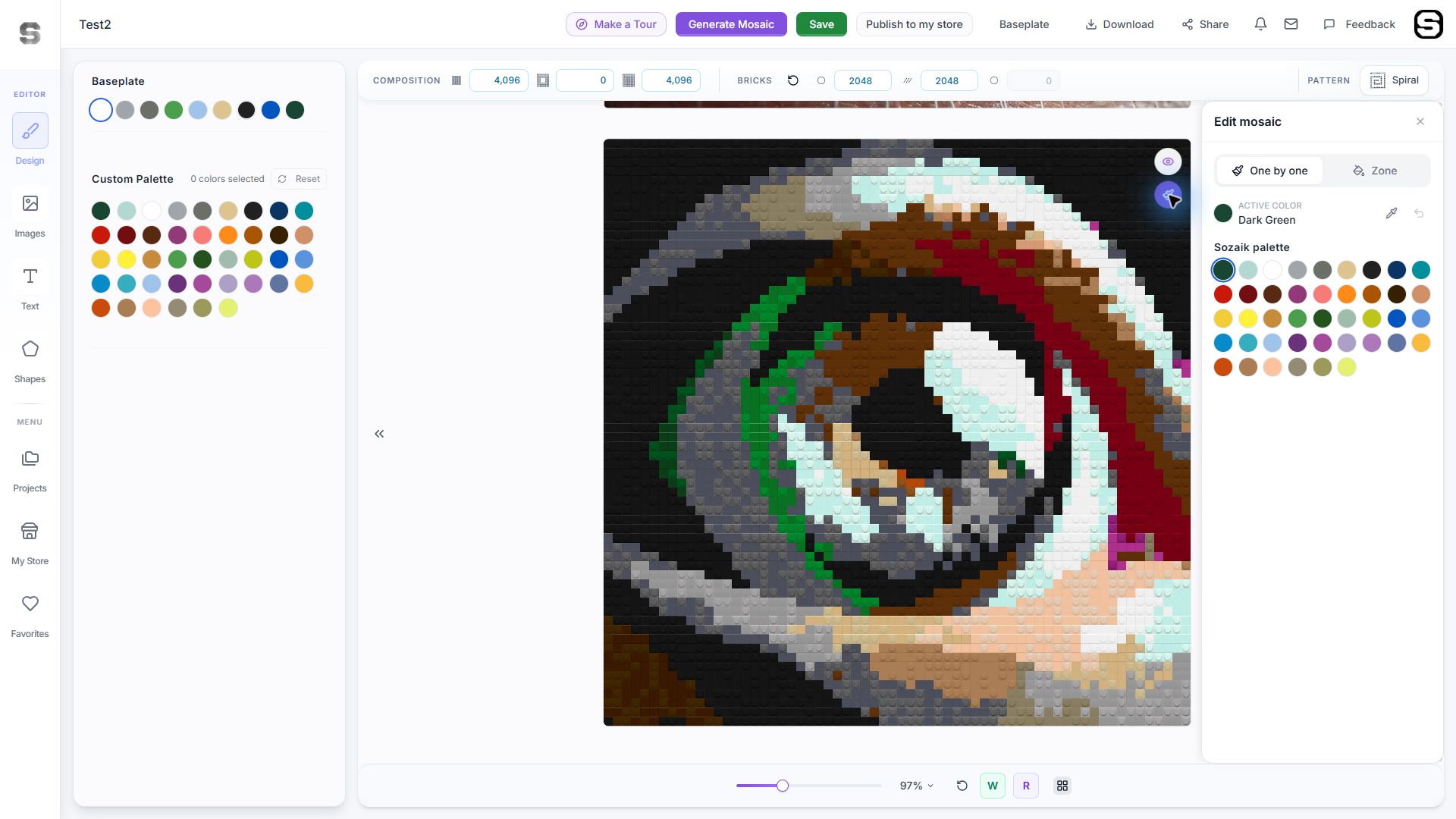Switch to Zone mode
This screenshot has width=1456, height=819.
(x=1375, y=171)
